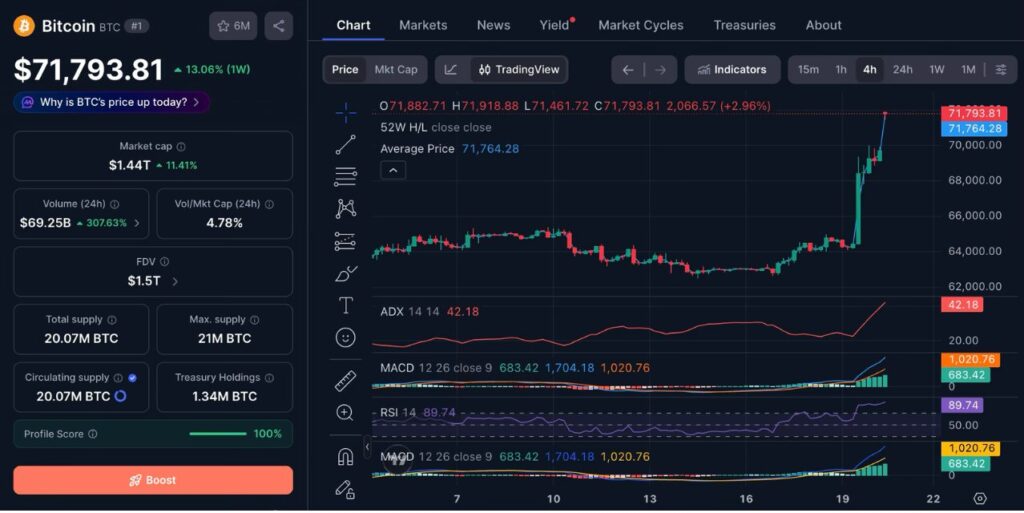Open the Indicators button
Screen dimensions: 1024x513
[x=732, y=70]
